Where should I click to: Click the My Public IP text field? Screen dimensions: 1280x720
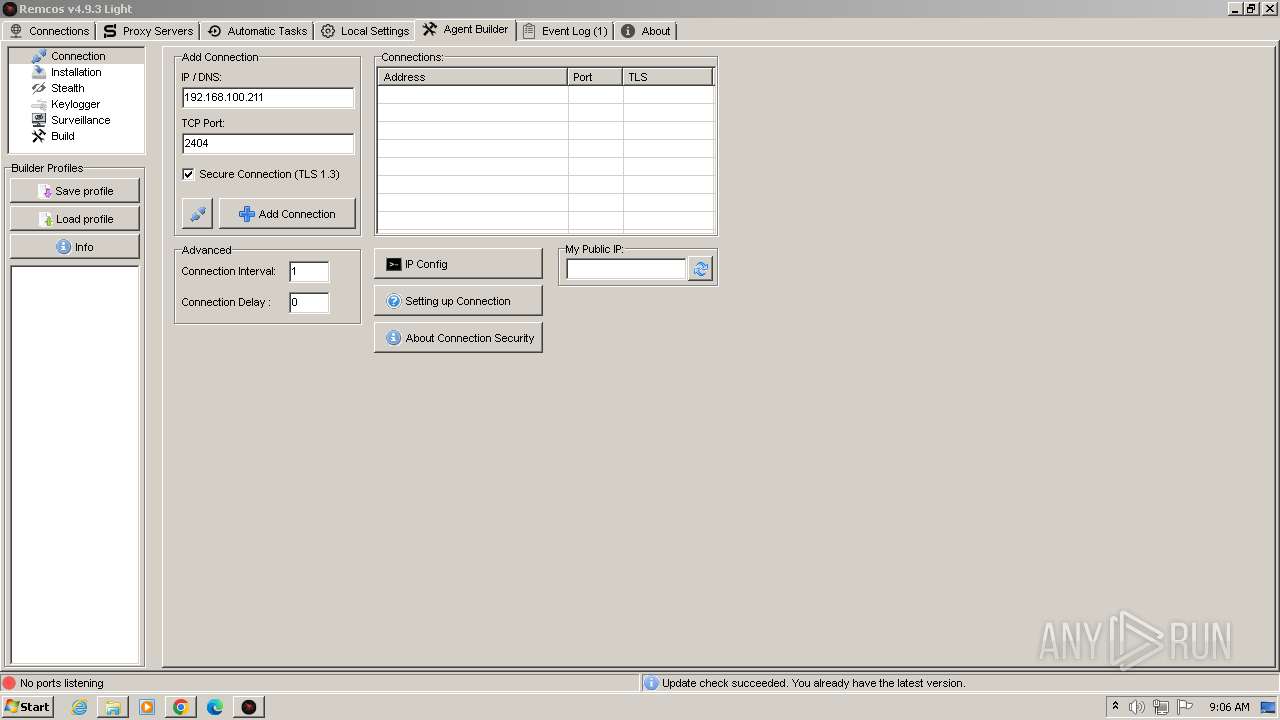[x=626, y=269]
